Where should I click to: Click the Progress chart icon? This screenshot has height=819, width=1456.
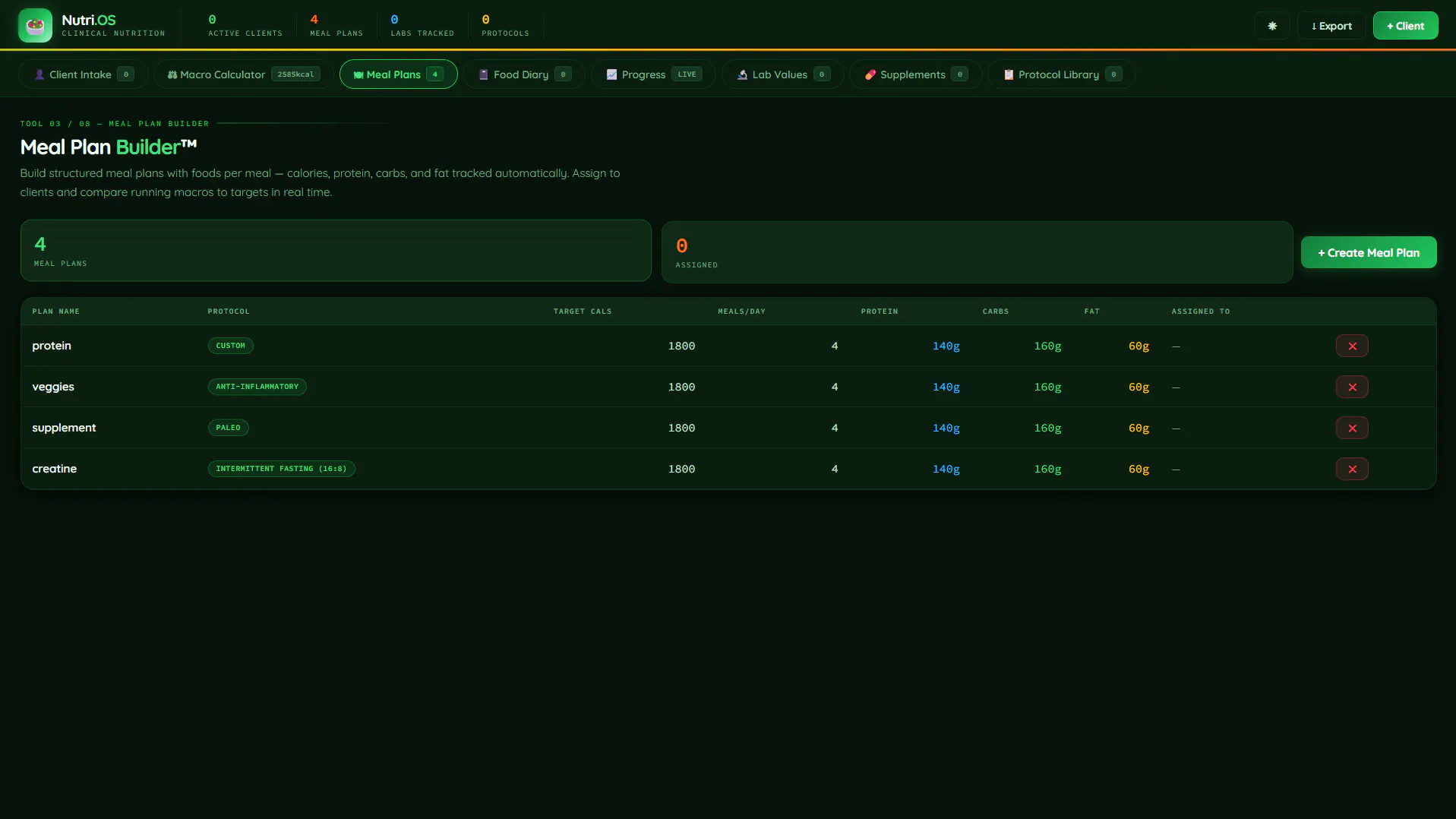point(611,74)
